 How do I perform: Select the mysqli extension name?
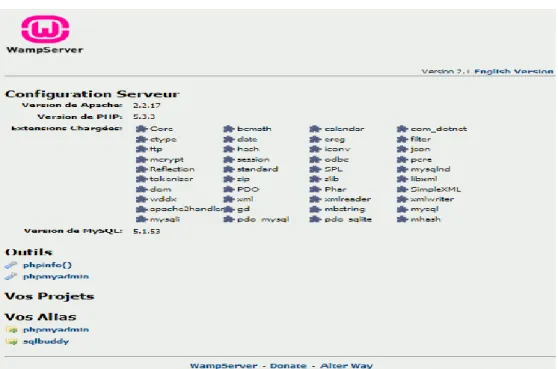click(165, 220)
